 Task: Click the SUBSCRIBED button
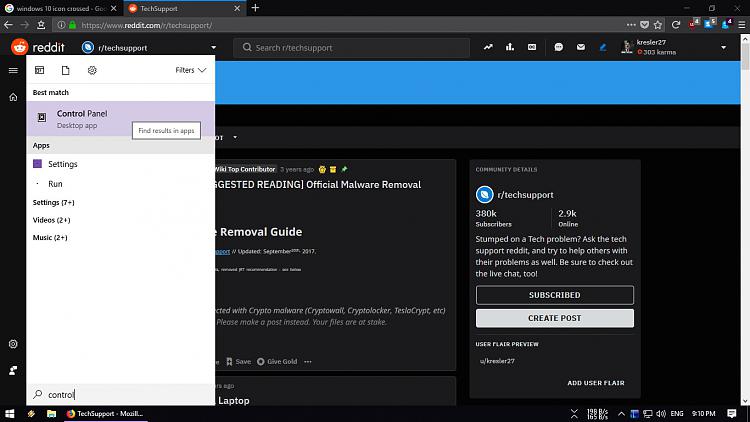(554, 295)
